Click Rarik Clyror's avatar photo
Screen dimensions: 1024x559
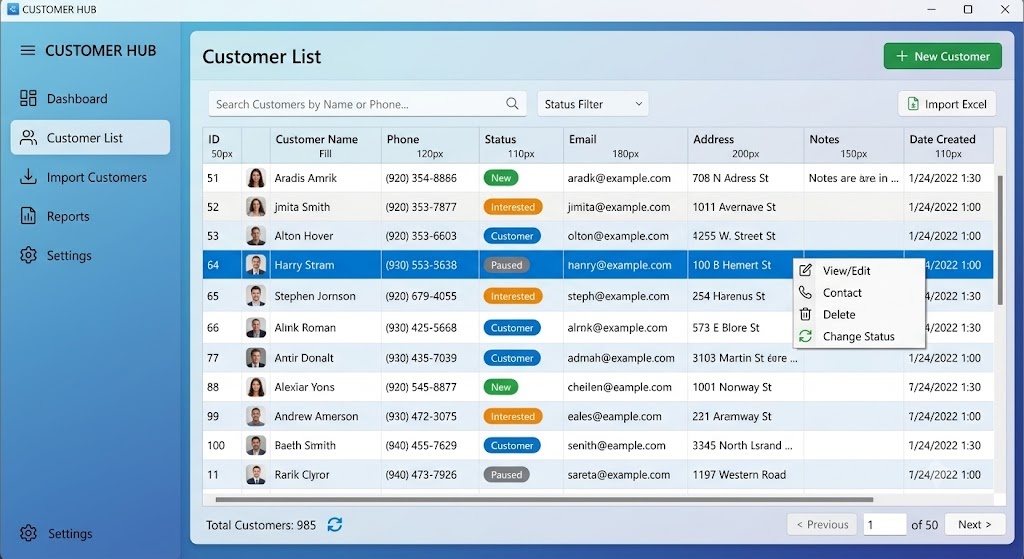click(255, 475)
